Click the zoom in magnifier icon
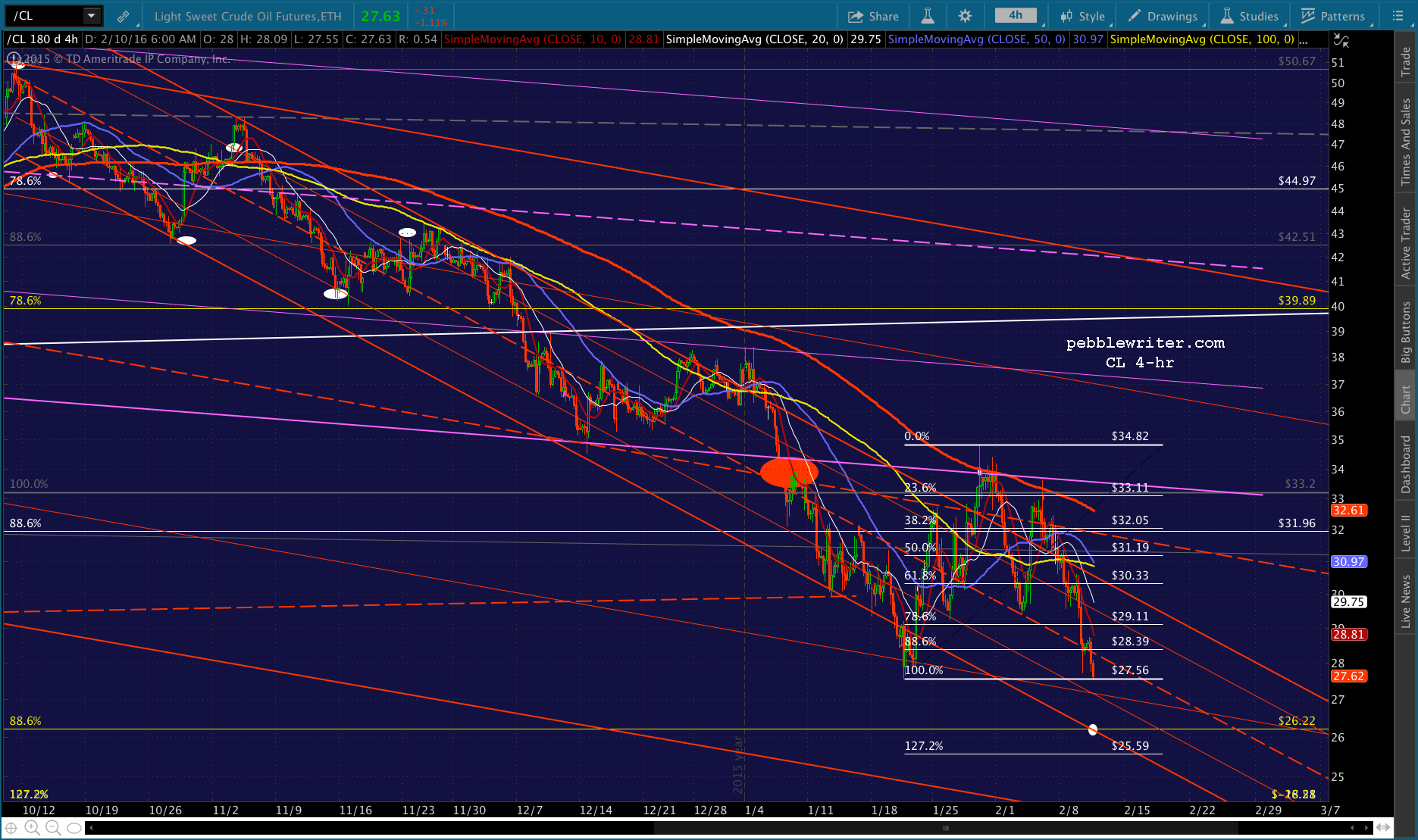 (33, 828)
